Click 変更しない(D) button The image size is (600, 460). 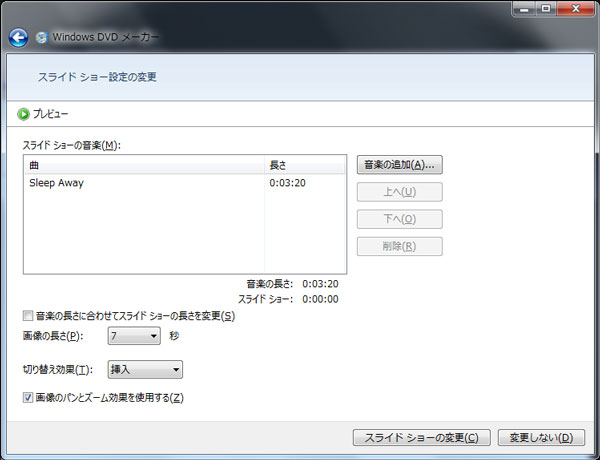point(541,437)
